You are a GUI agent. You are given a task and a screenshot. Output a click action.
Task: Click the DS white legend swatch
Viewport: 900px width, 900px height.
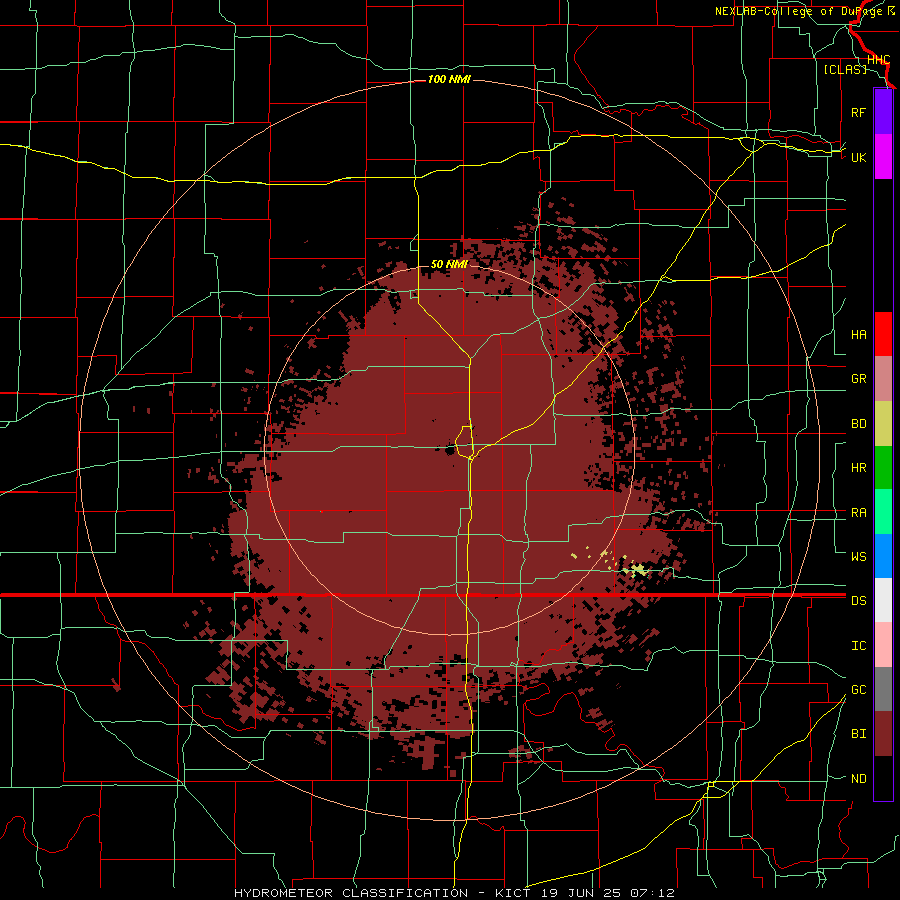pos(883,600)
